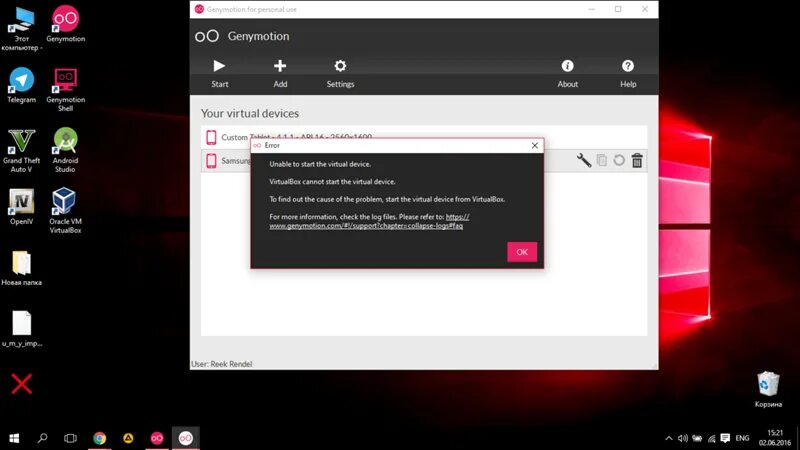
Task: Select the red X desktop icon
Action: pyautogui.click(x=21, y=384)
